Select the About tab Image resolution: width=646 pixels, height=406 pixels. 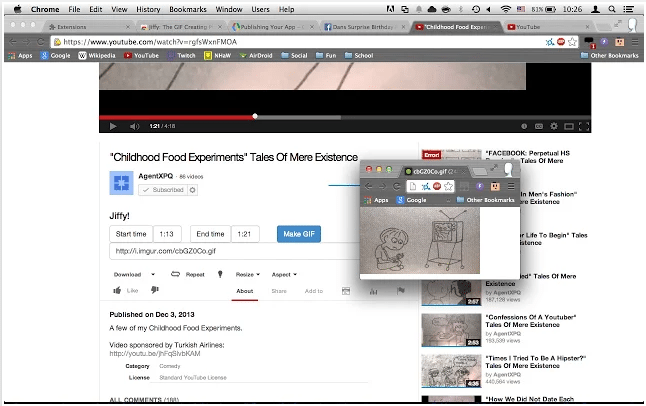245,291
